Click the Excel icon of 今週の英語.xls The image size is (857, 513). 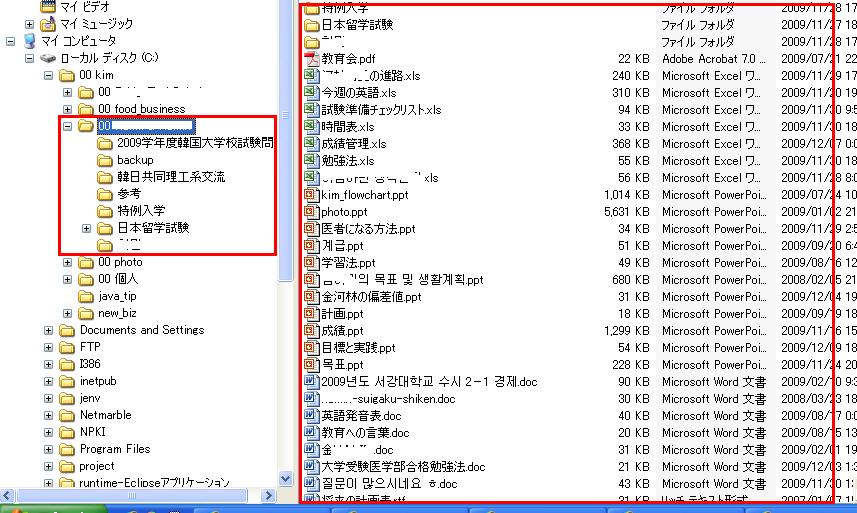310,93
